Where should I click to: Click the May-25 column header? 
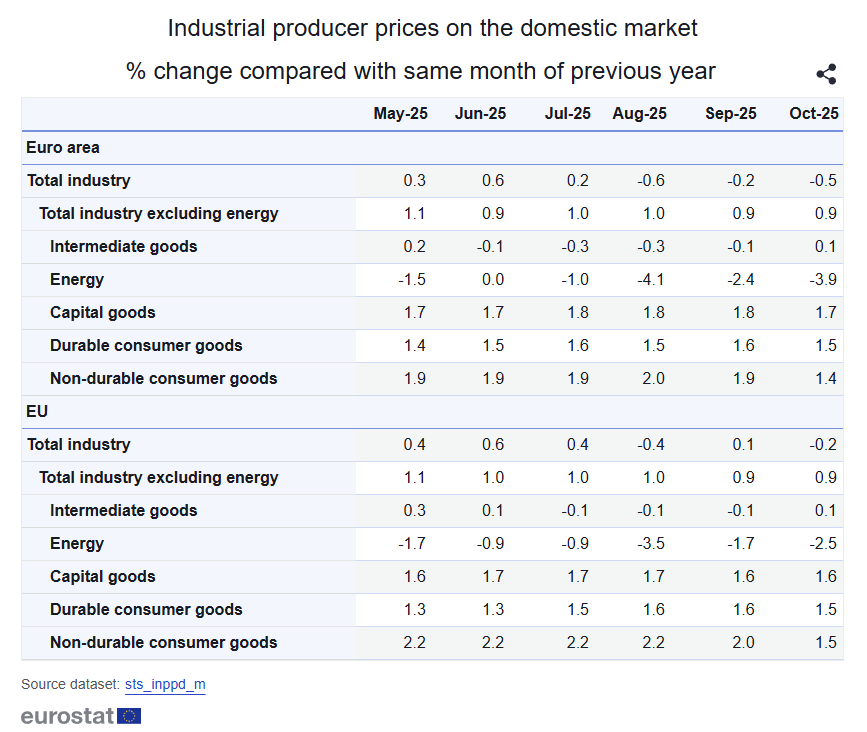pos(400,114)
